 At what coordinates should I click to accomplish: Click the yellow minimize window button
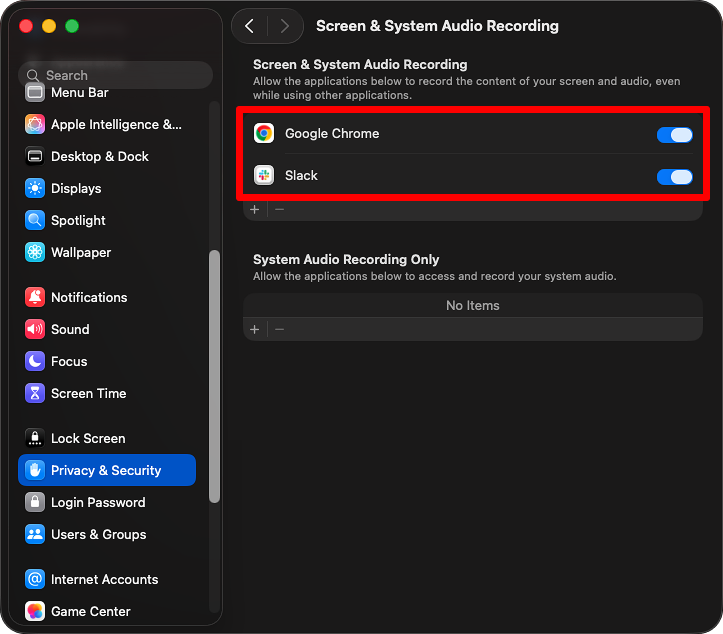(49, 26)
